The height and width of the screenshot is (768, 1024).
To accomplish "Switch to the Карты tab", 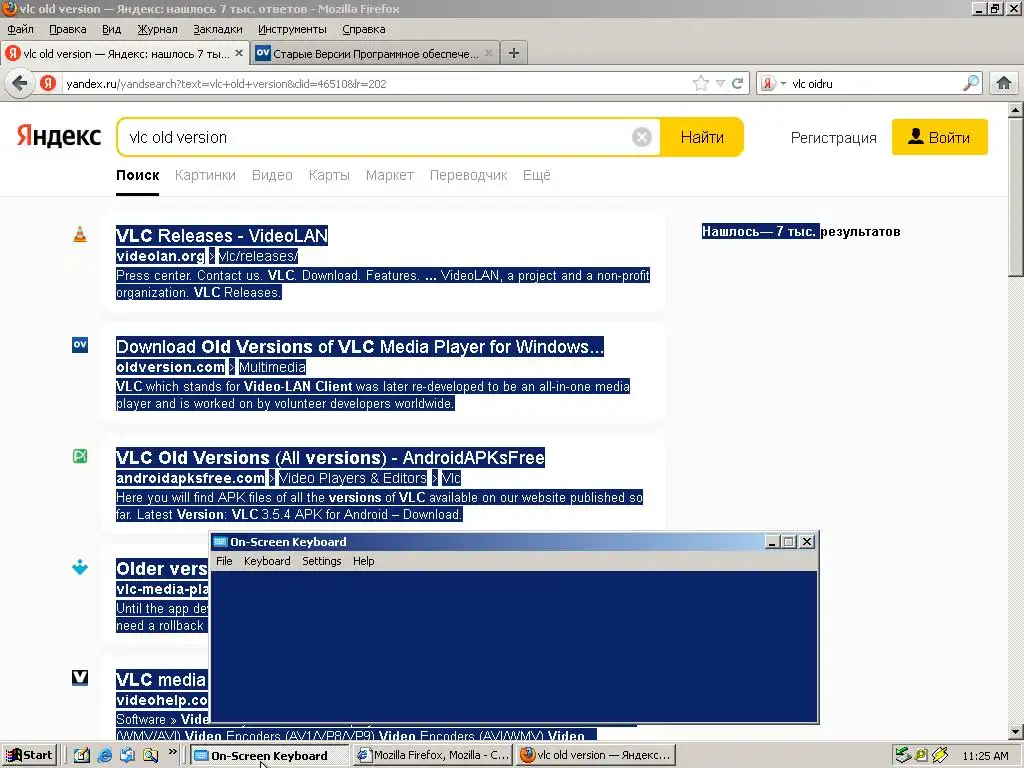I will coord(329,175).
